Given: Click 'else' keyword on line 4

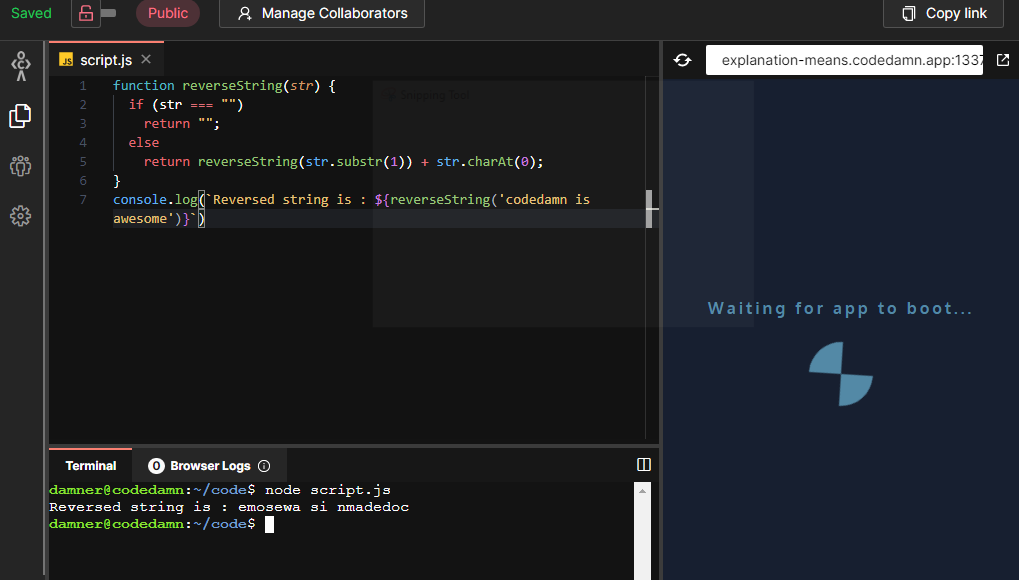Looking at the screenshot, I should click(x=144, y=142).
